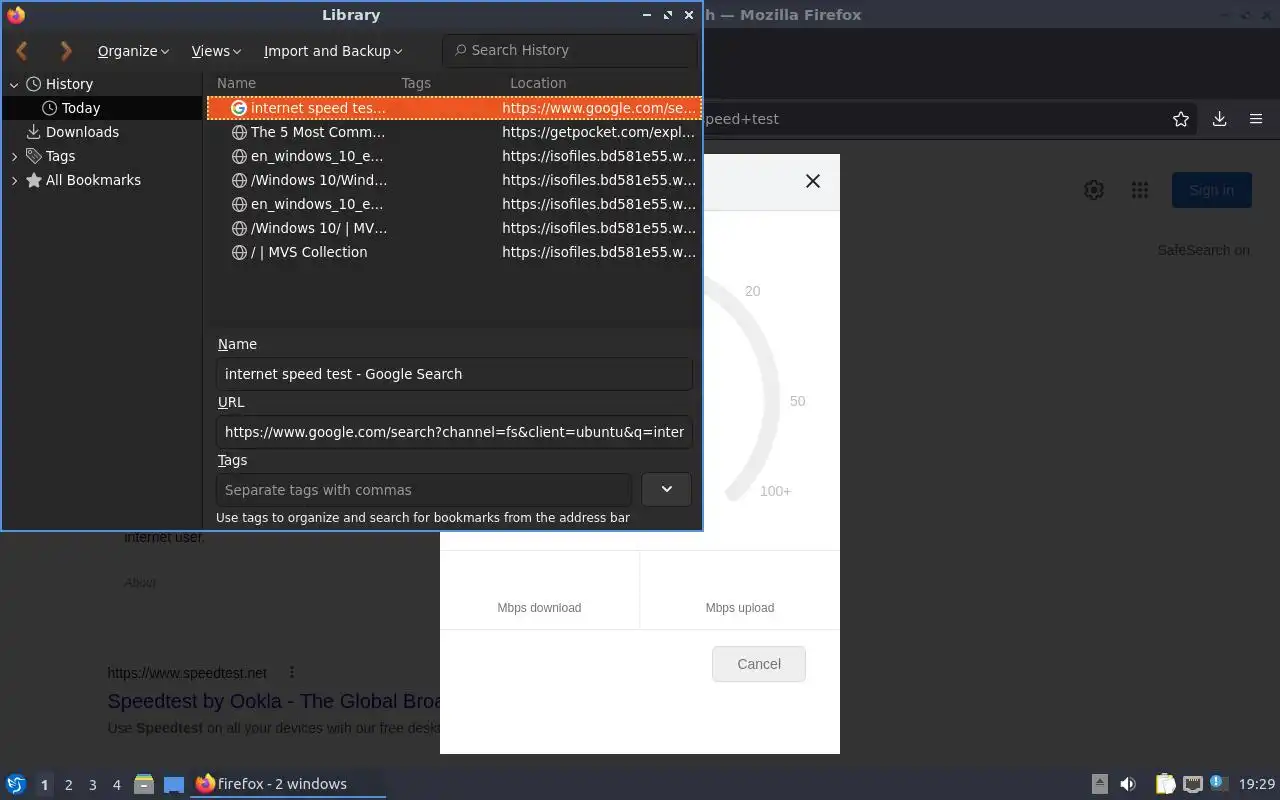Open Downloads in the Library sidebar

(x=82, y=132)
